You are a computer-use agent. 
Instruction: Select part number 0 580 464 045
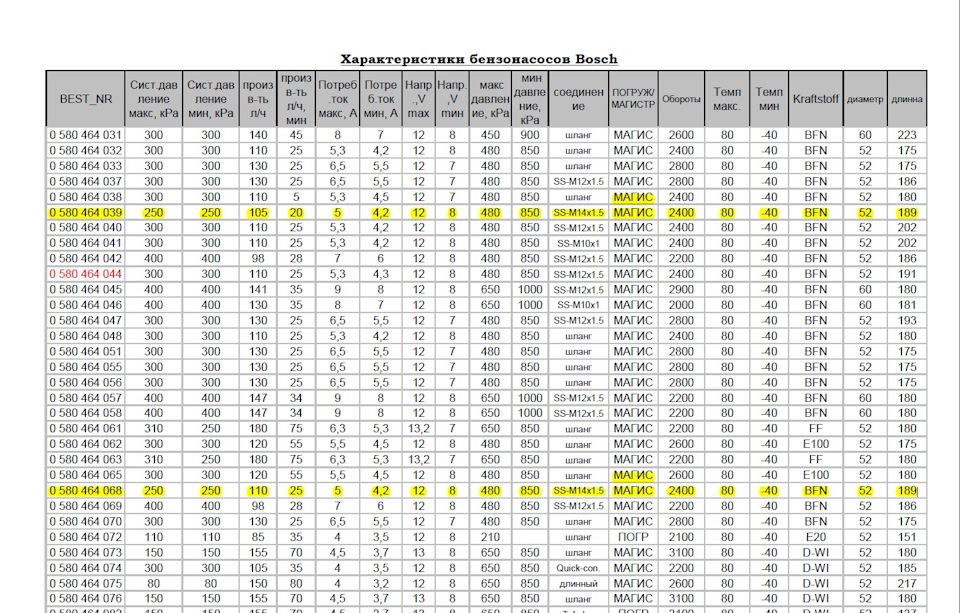[x=86, y=290]
